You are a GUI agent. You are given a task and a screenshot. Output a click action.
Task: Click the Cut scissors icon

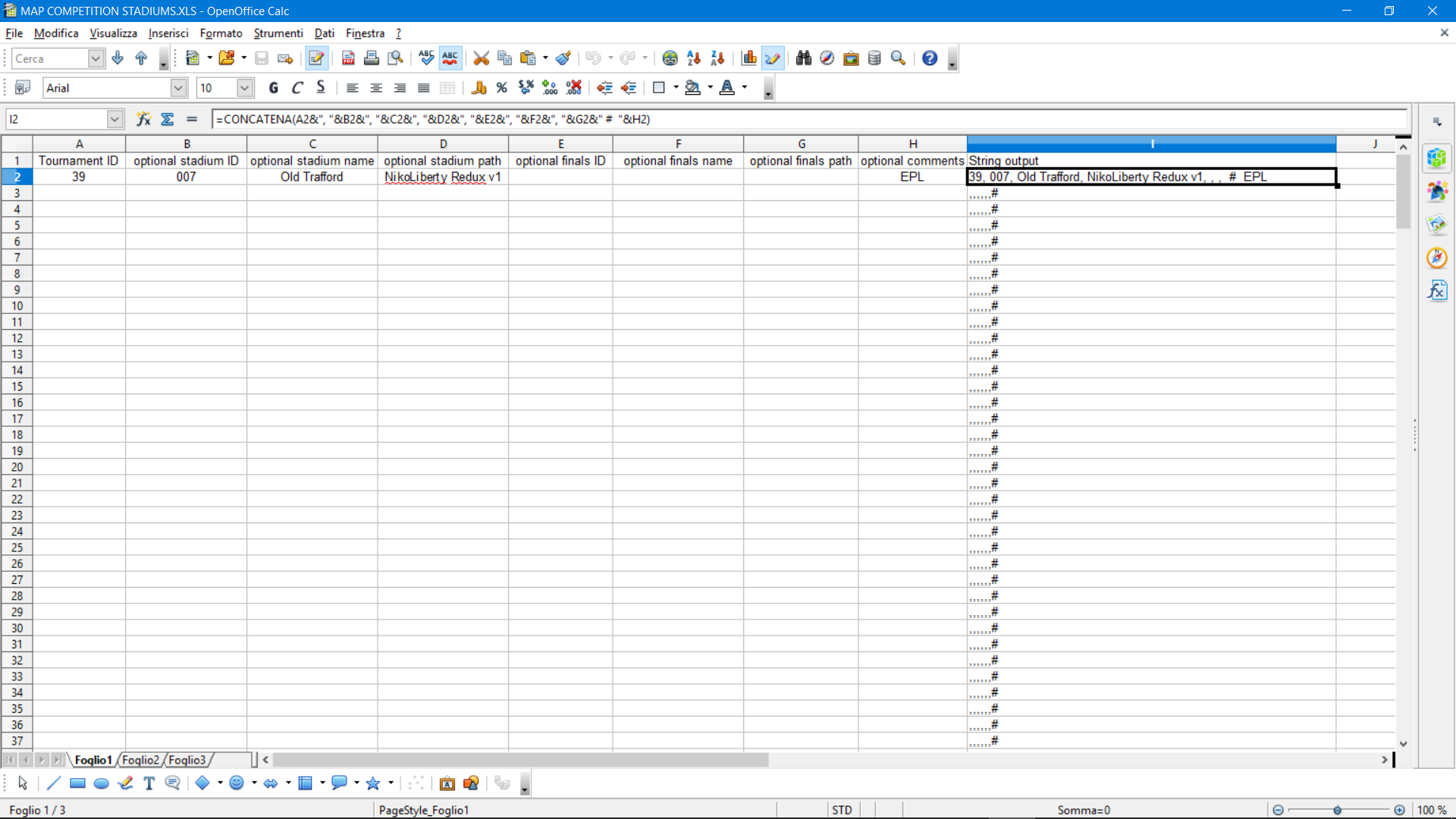481,58
